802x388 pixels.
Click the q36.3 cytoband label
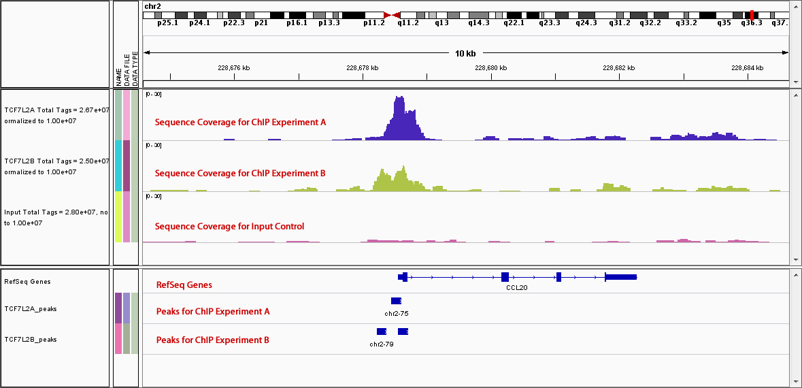752,23
